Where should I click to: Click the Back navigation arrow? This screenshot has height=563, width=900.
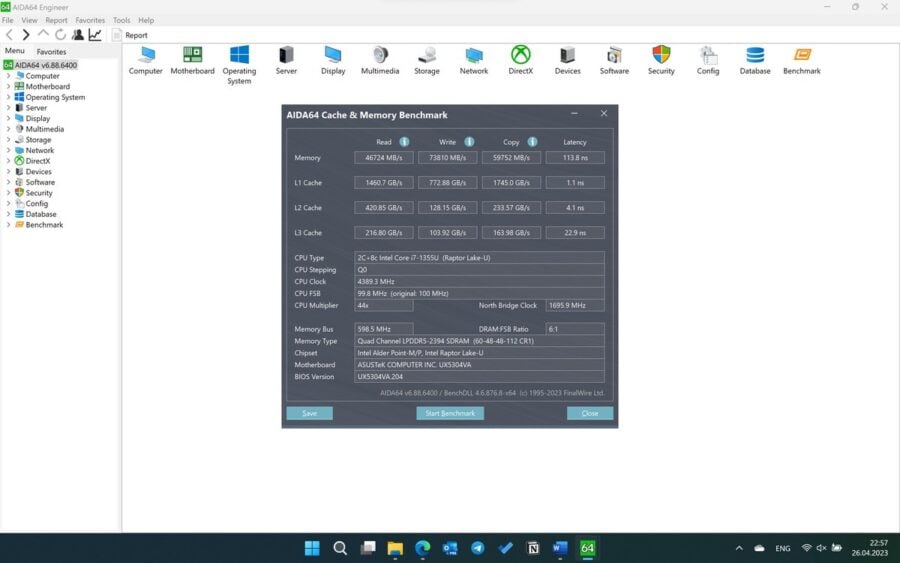tap(9, 35)
